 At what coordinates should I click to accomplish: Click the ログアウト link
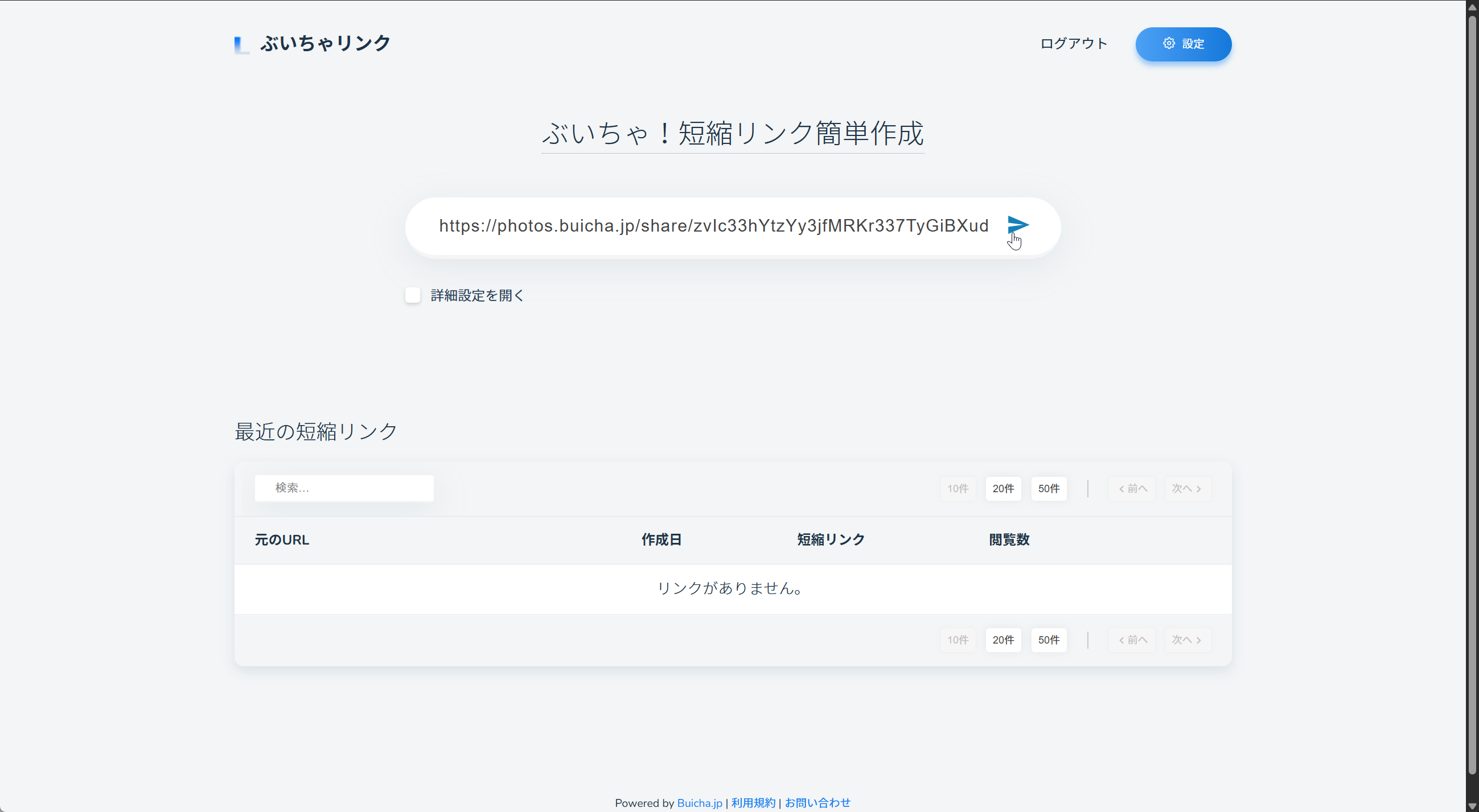1074,44
